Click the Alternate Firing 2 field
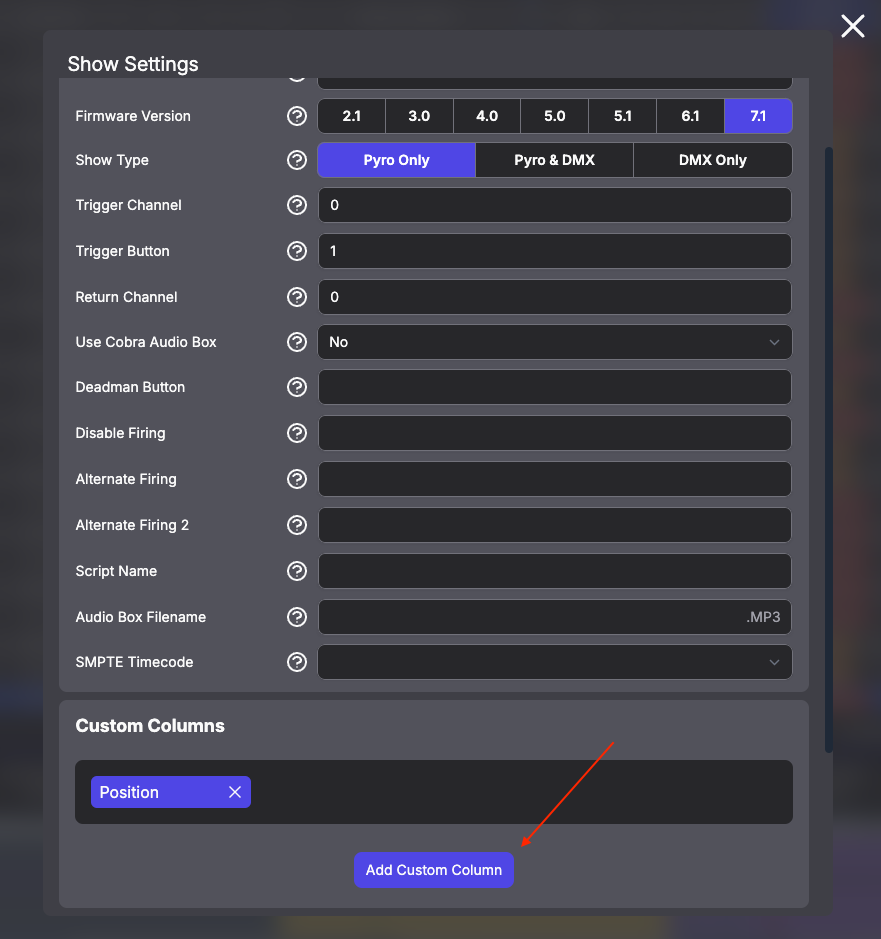Screen dimensions: 881x939 click(x=555, y=525)
